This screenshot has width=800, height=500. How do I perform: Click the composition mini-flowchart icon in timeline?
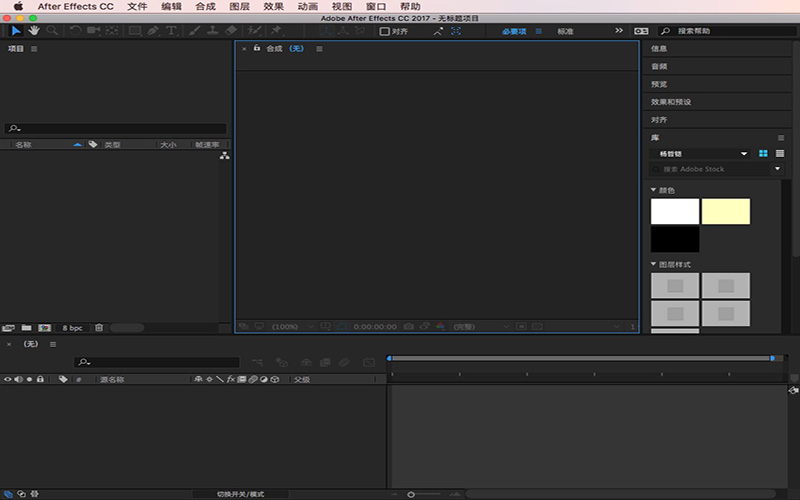pos(258,362)
